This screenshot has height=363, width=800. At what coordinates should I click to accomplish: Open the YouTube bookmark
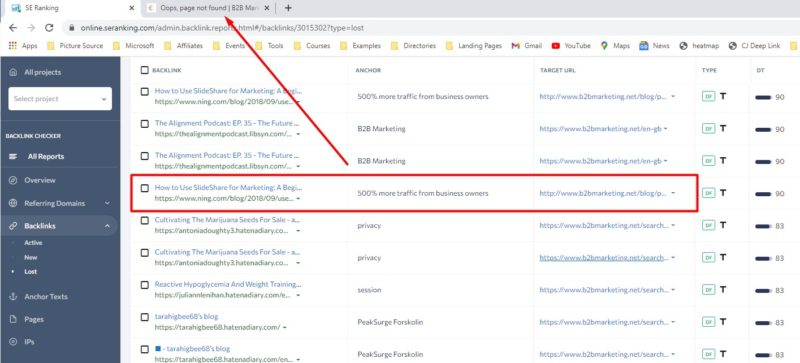[x=571, y=46]
